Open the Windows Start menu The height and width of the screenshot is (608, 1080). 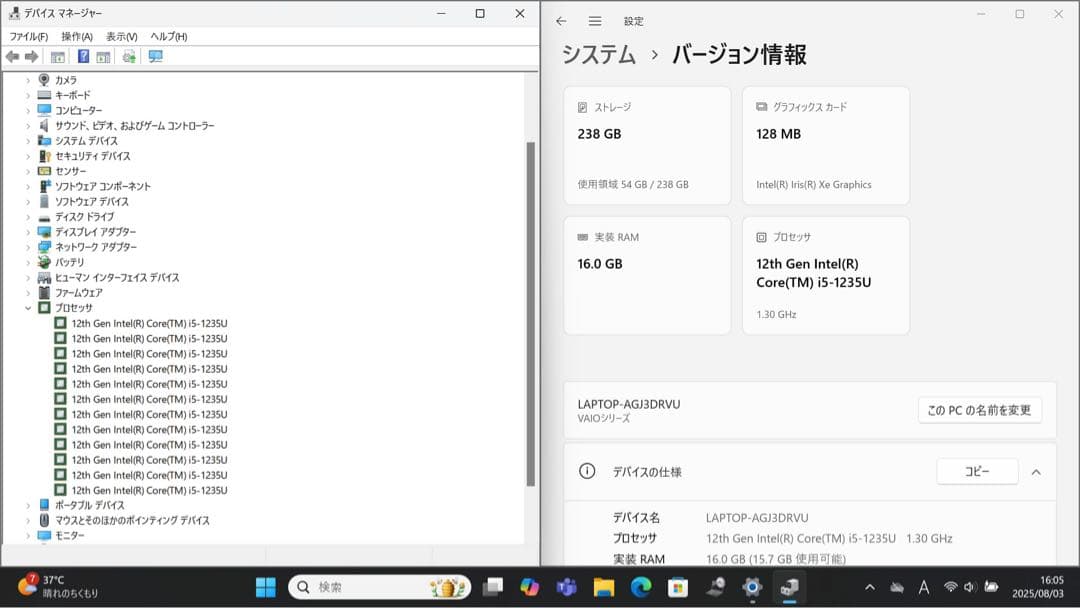pyautogui.click(x=265, y=587)
